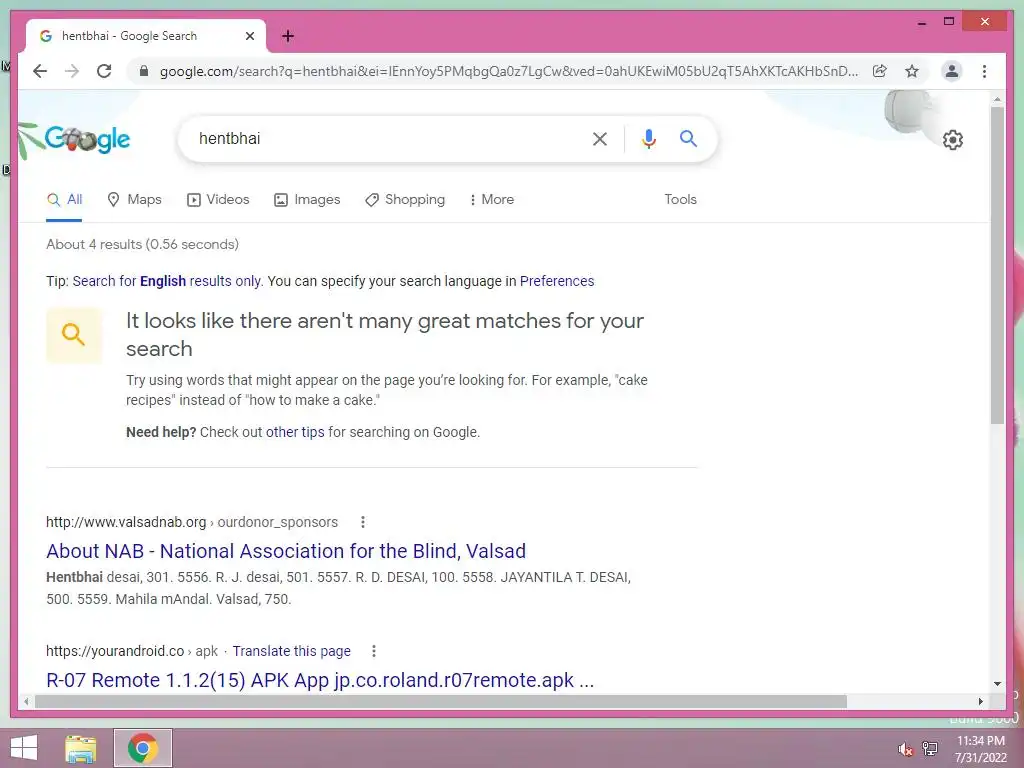Click the muted volume tray icon
Screen dimensions: 1024x768
click(905, 749)
